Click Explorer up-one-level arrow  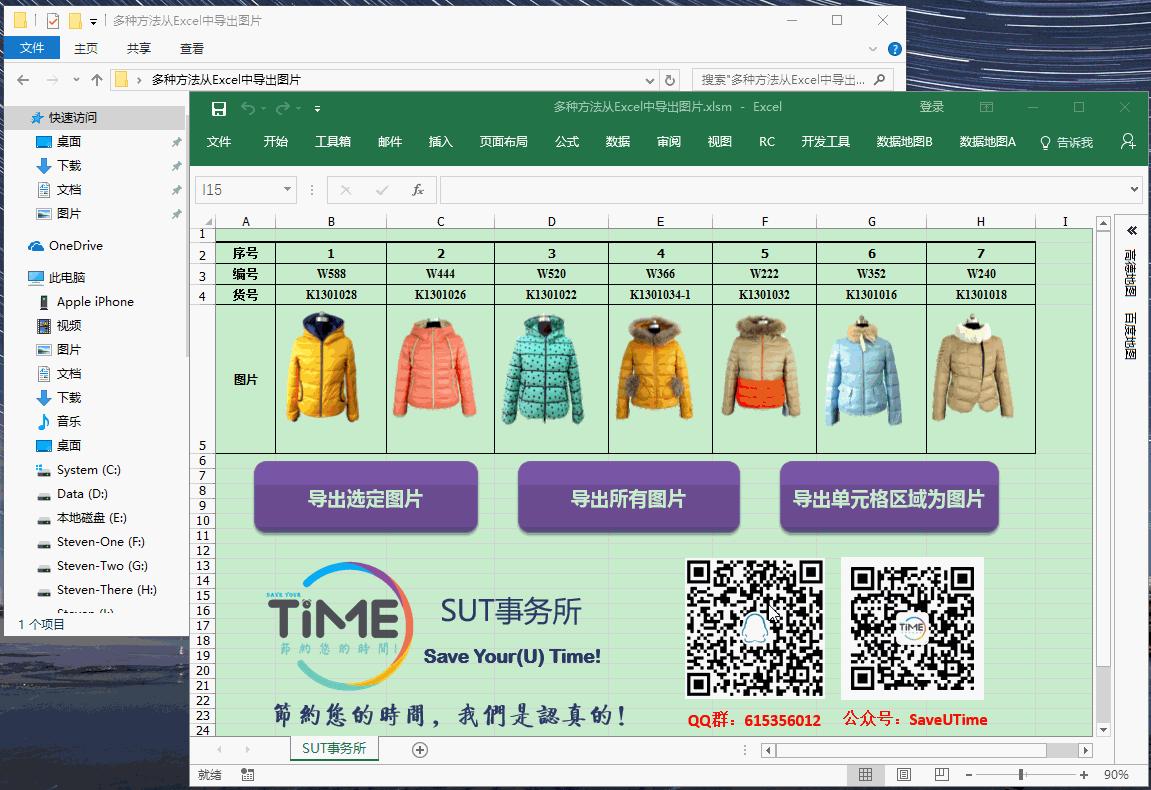97,79
